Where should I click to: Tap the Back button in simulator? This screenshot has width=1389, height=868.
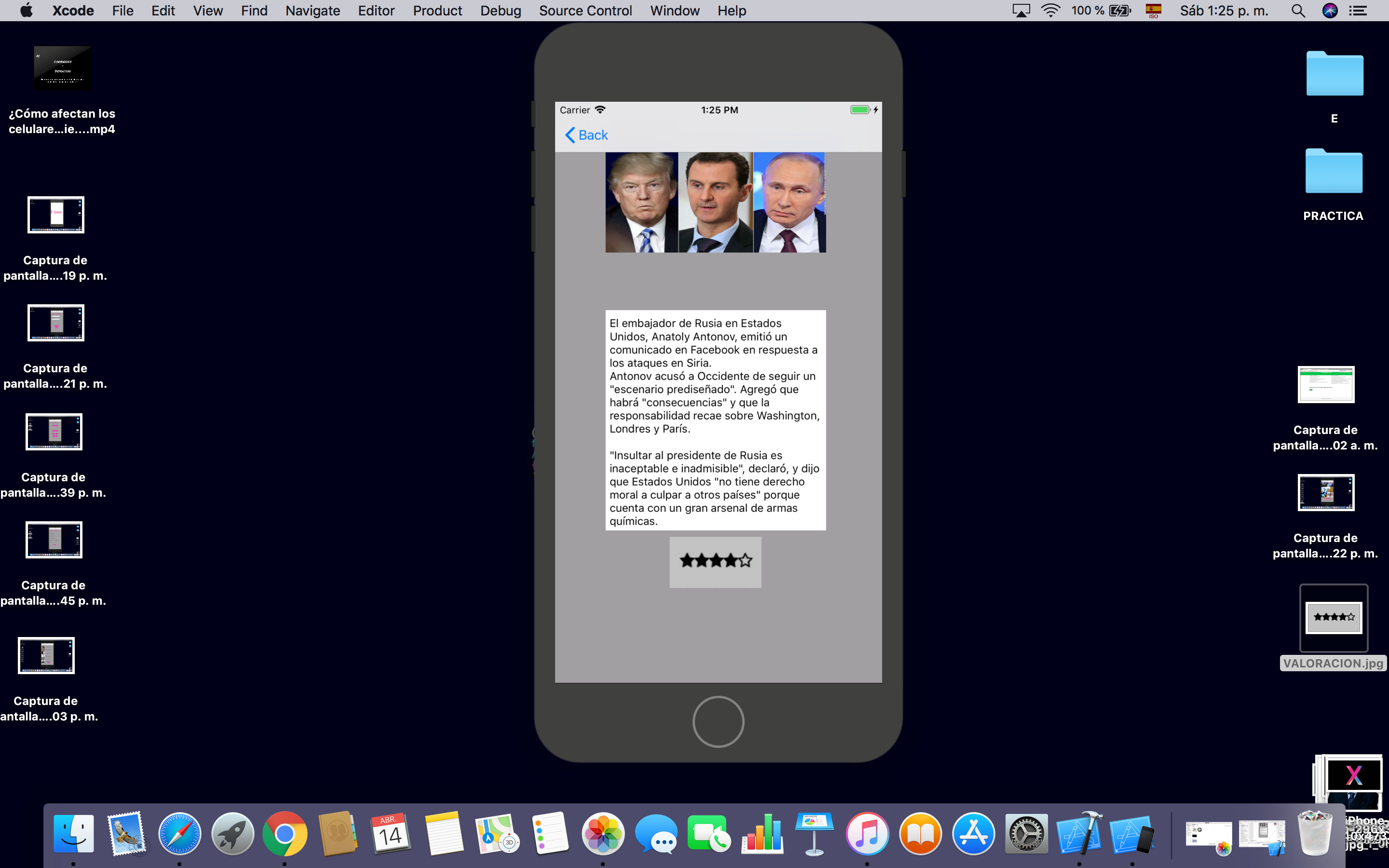click(x=586, y=135)
